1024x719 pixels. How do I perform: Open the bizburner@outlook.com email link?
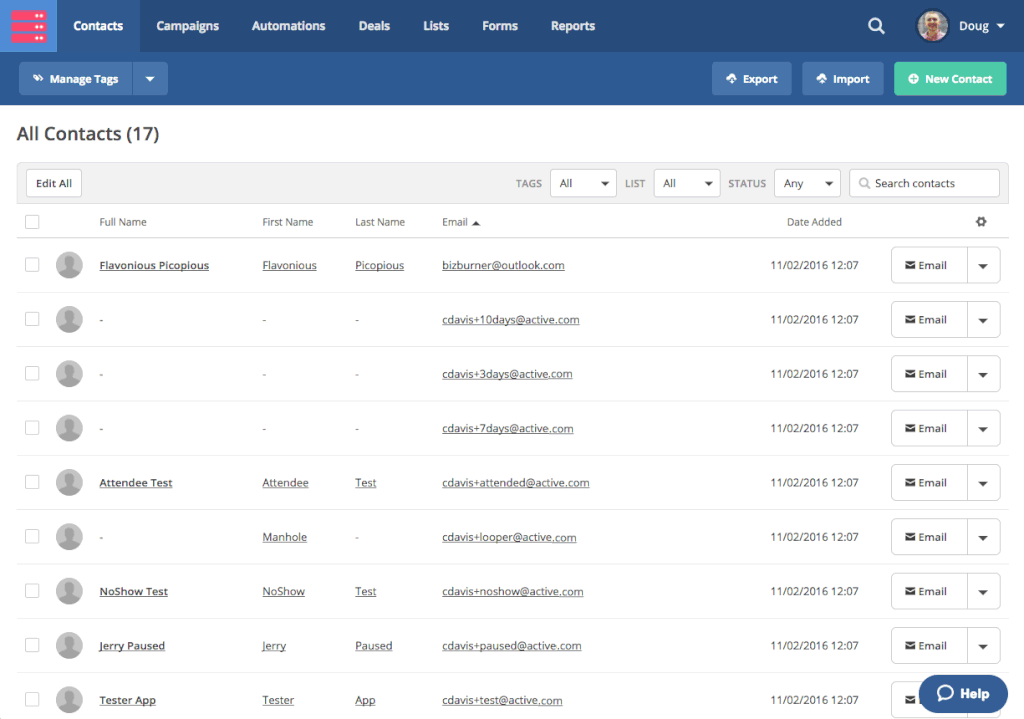point(503,265)
